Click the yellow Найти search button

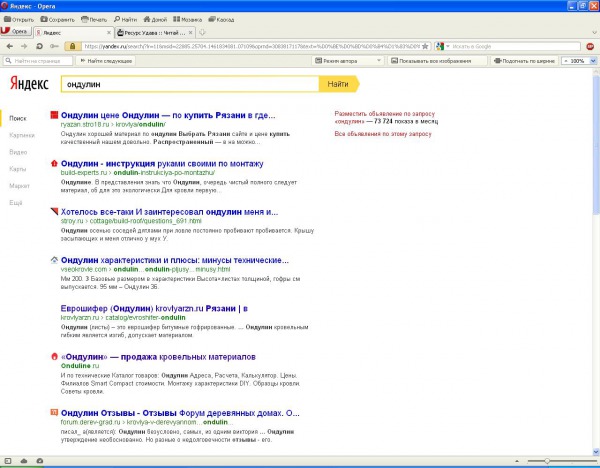click(x=339, y=84)
